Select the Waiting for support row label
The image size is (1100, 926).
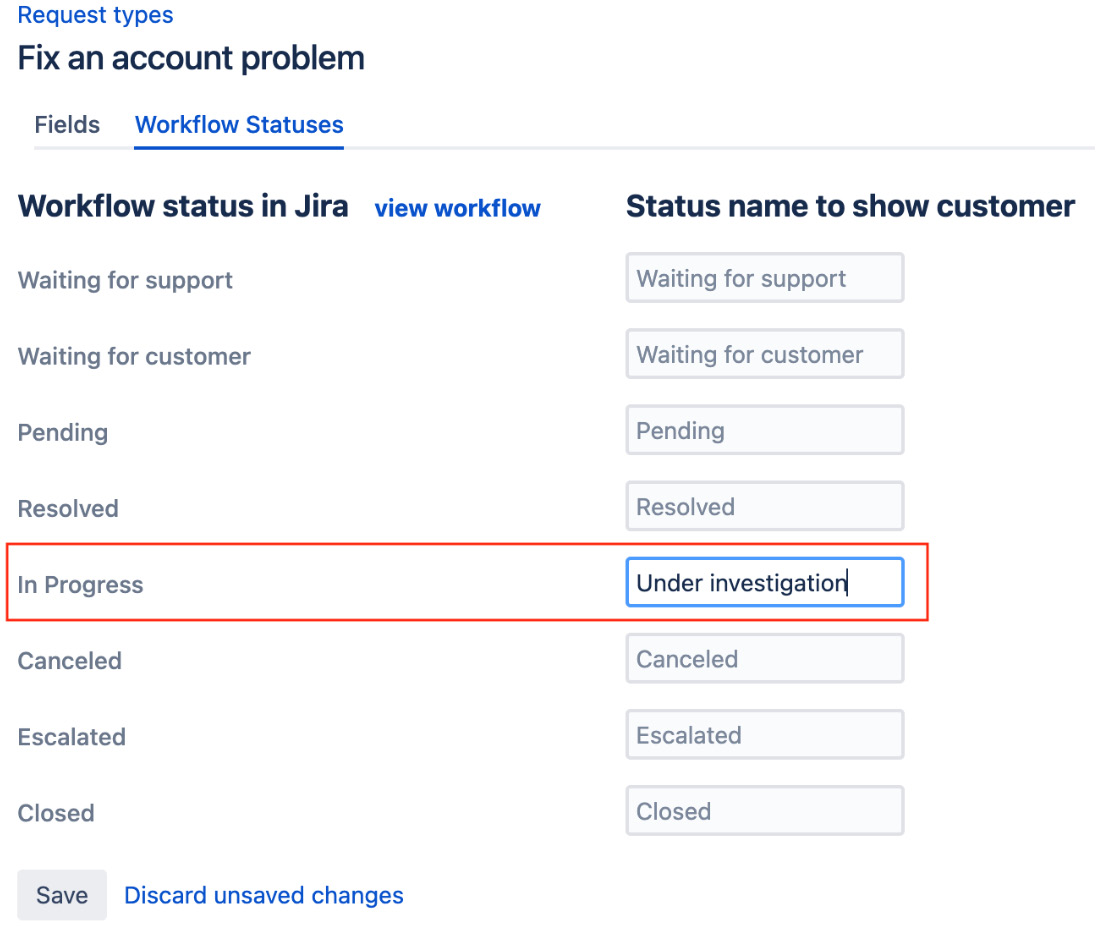pos(124,281)
